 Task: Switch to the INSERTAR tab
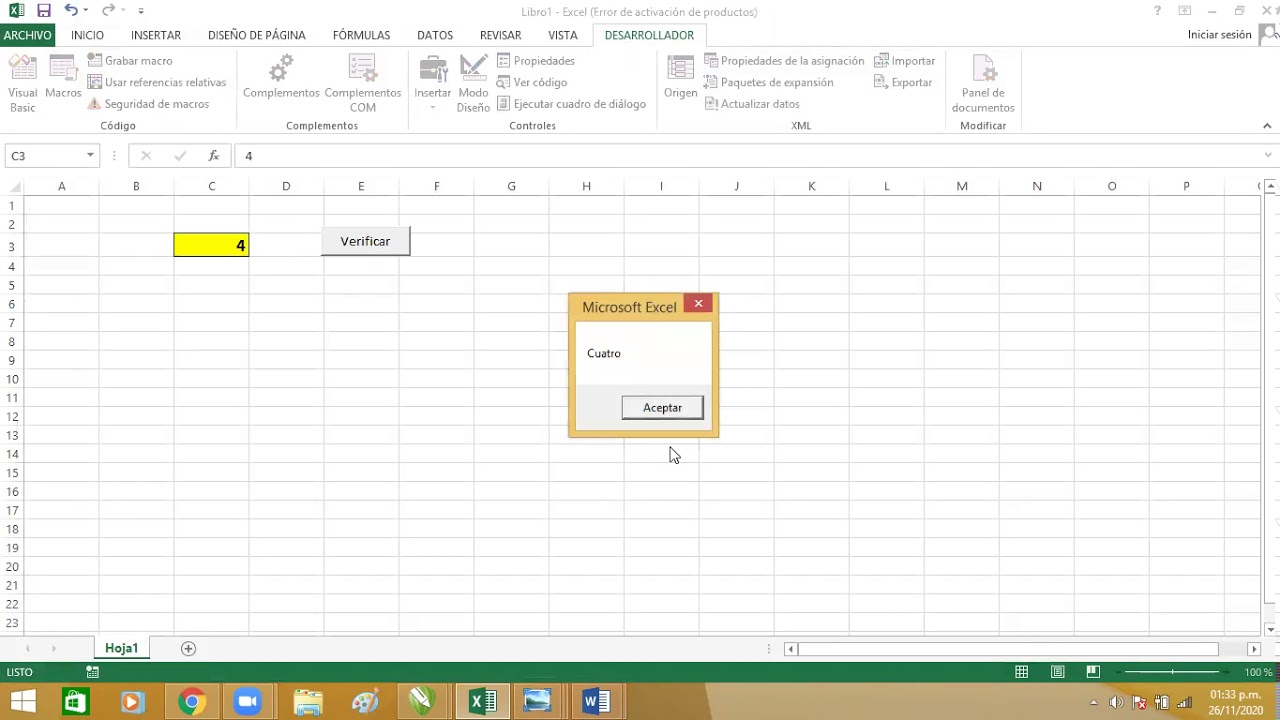click(x=156, y=35)
